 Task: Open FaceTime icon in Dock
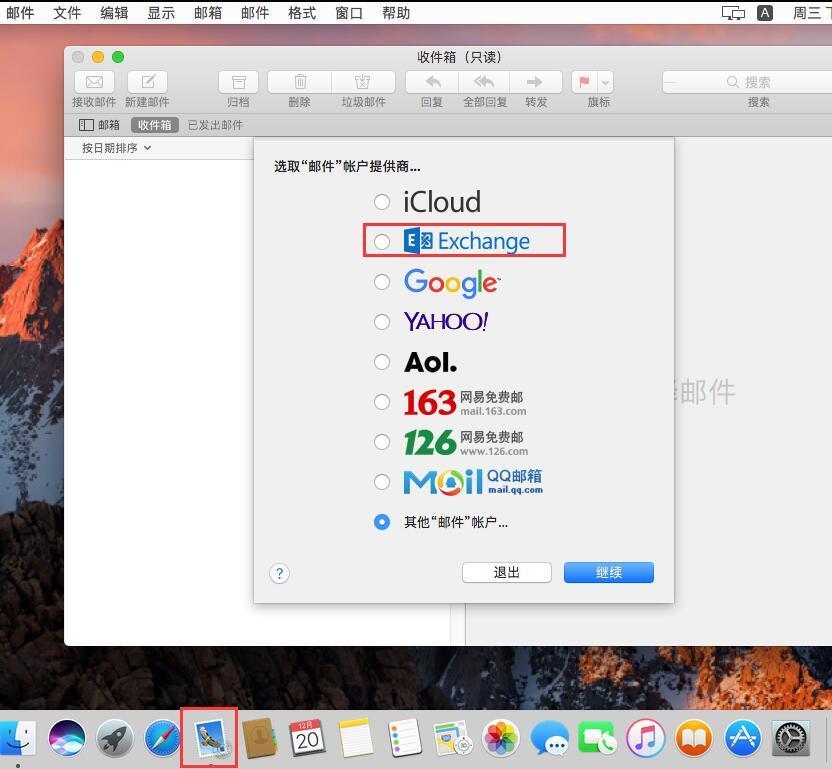597,738
